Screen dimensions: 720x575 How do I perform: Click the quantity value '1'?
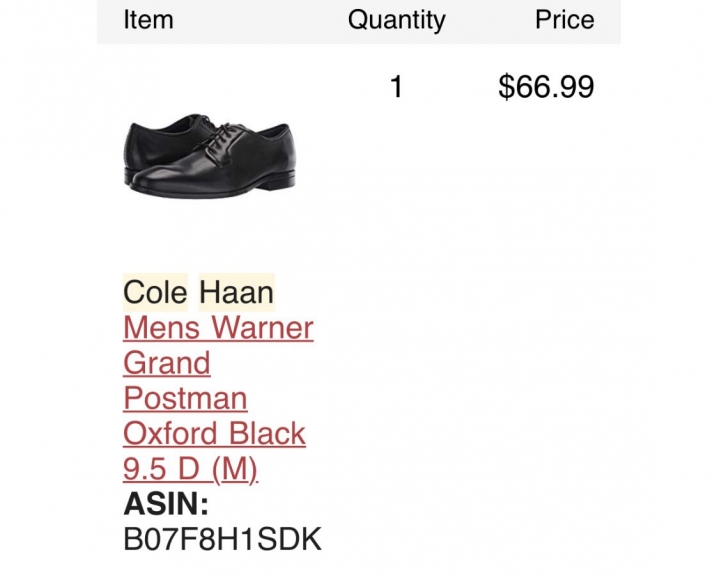(396, 86)
